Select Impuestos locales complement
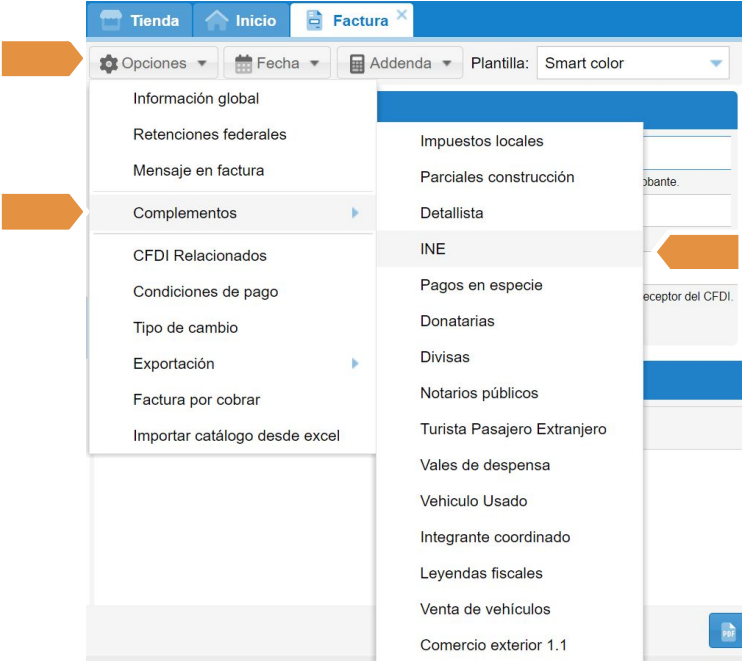 pos(482,141)
